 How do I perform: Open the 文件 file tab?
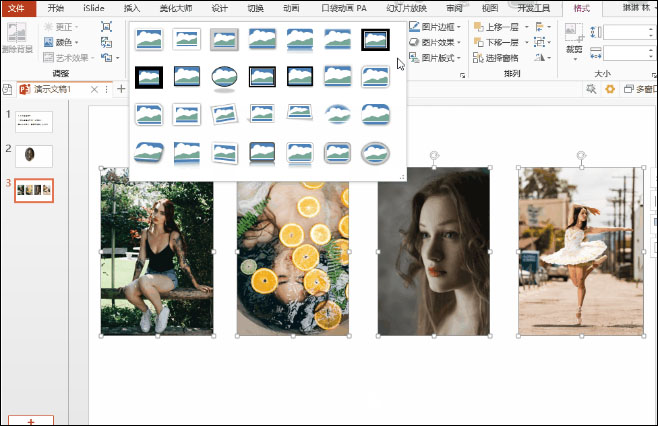tap(17, 8)
